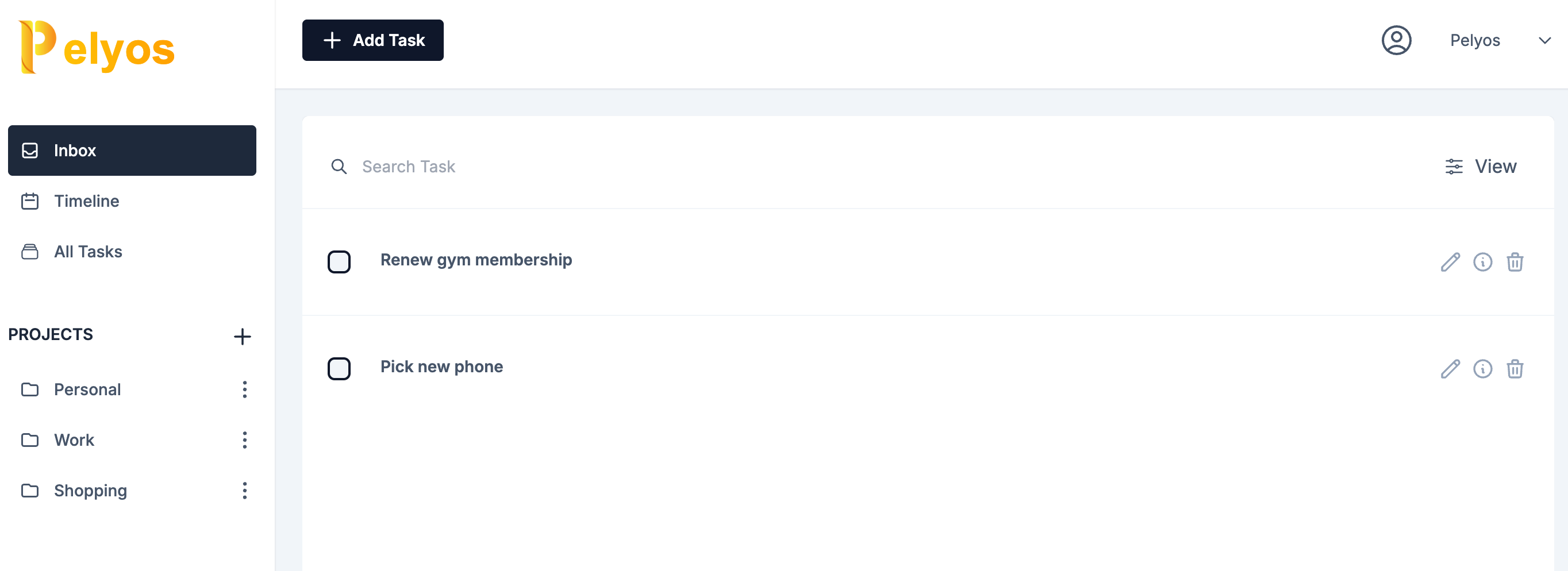Mark Pick new phone as complete
1568x571 pixels.
pos(339,368)
